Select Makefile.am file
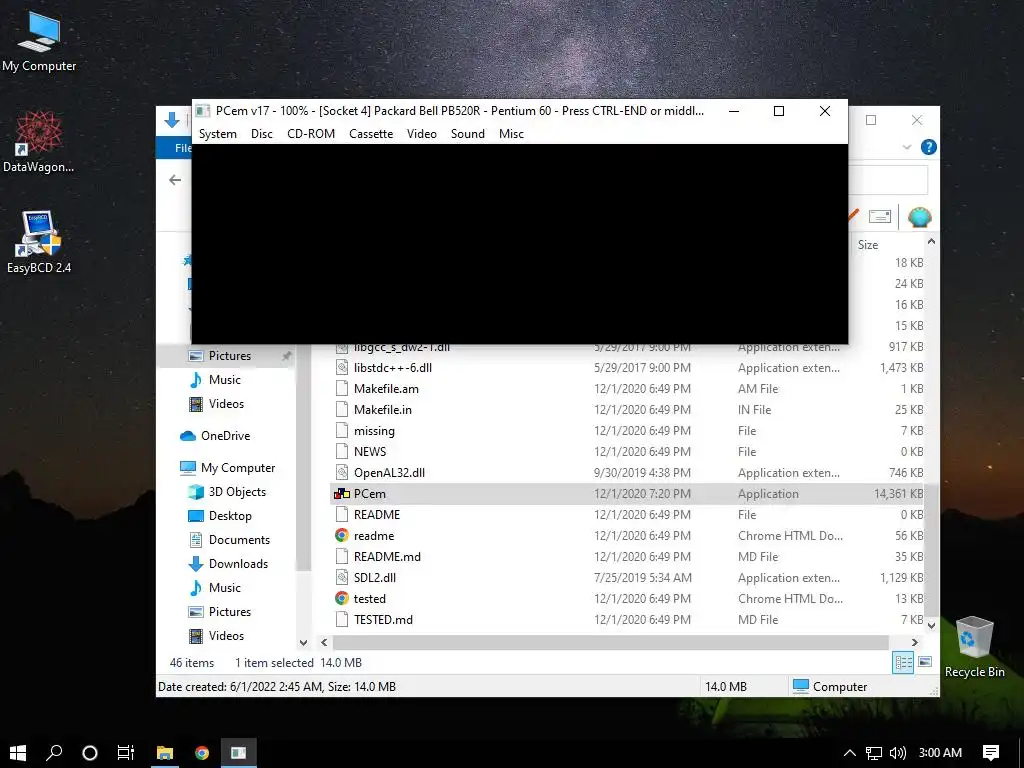Viewport: 1024px width, 768px height. point(386,389)
